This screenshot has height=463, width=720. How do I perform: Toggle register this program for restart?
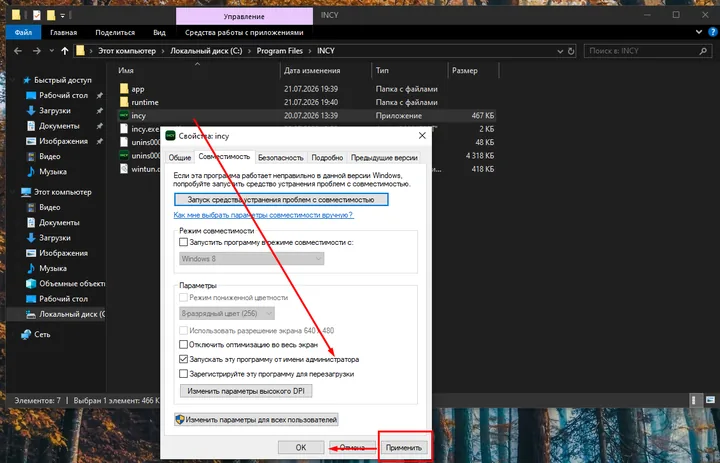click(x=183, y=374)
